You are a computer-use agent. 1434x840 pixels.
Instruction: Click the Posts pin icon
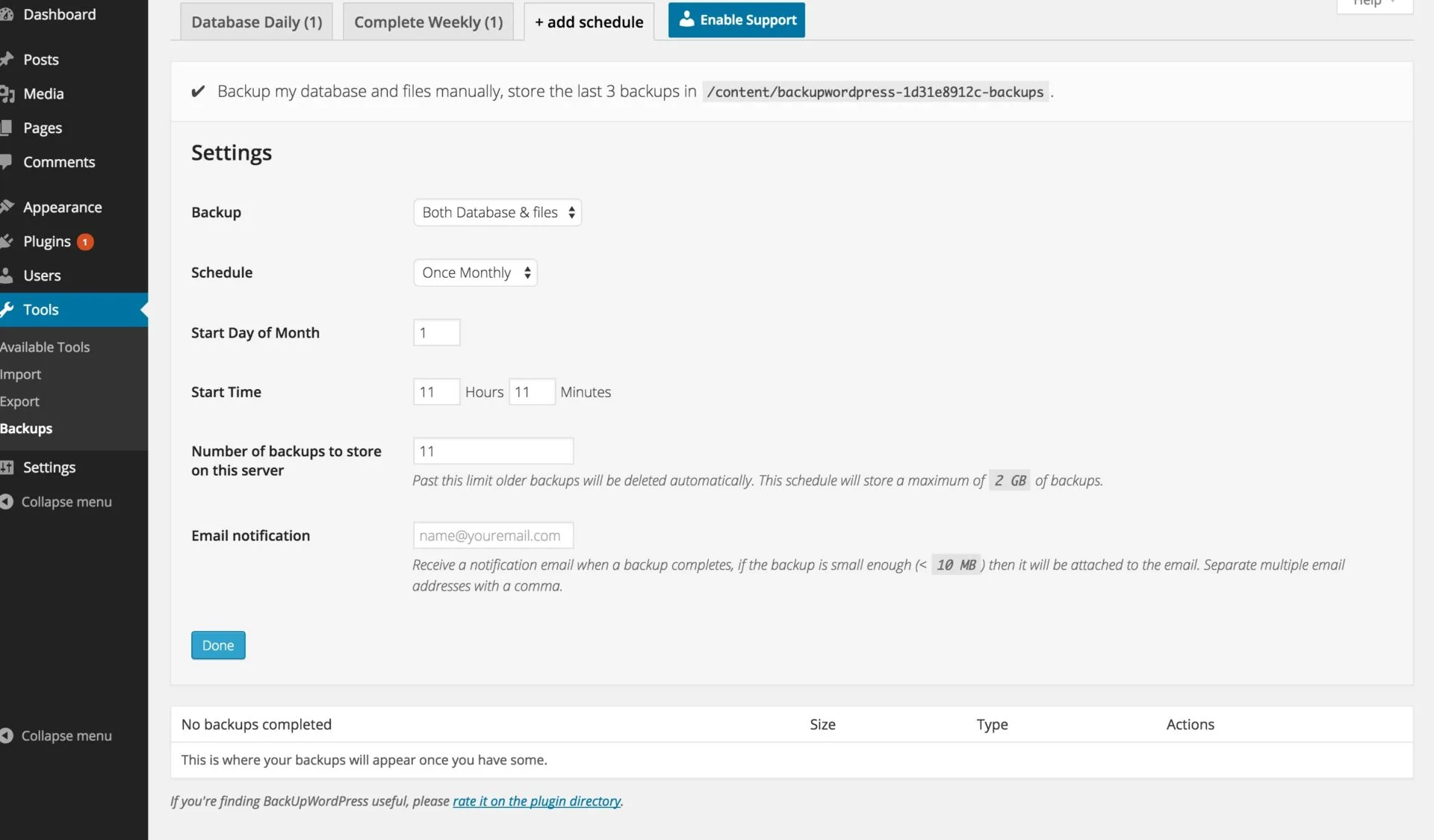pos(7,59)
